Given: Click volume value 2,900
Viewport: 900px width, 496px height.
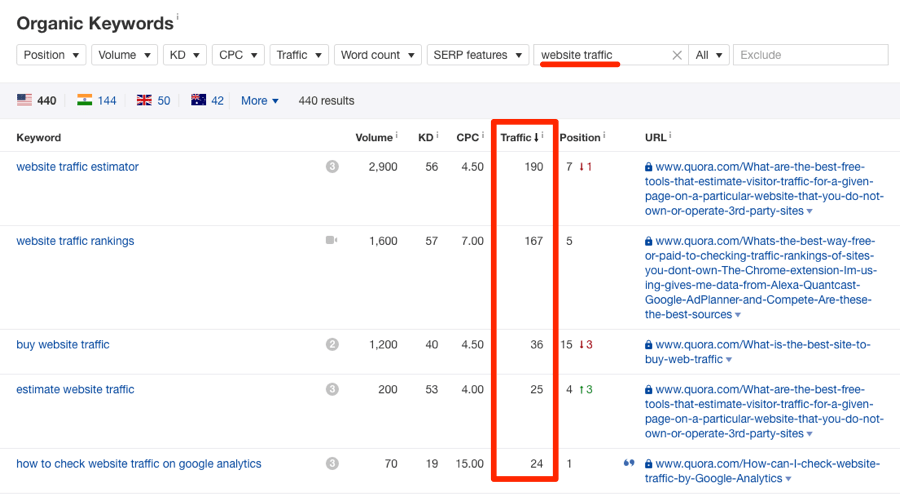Looking at the screenshot, I should (383, 166).
